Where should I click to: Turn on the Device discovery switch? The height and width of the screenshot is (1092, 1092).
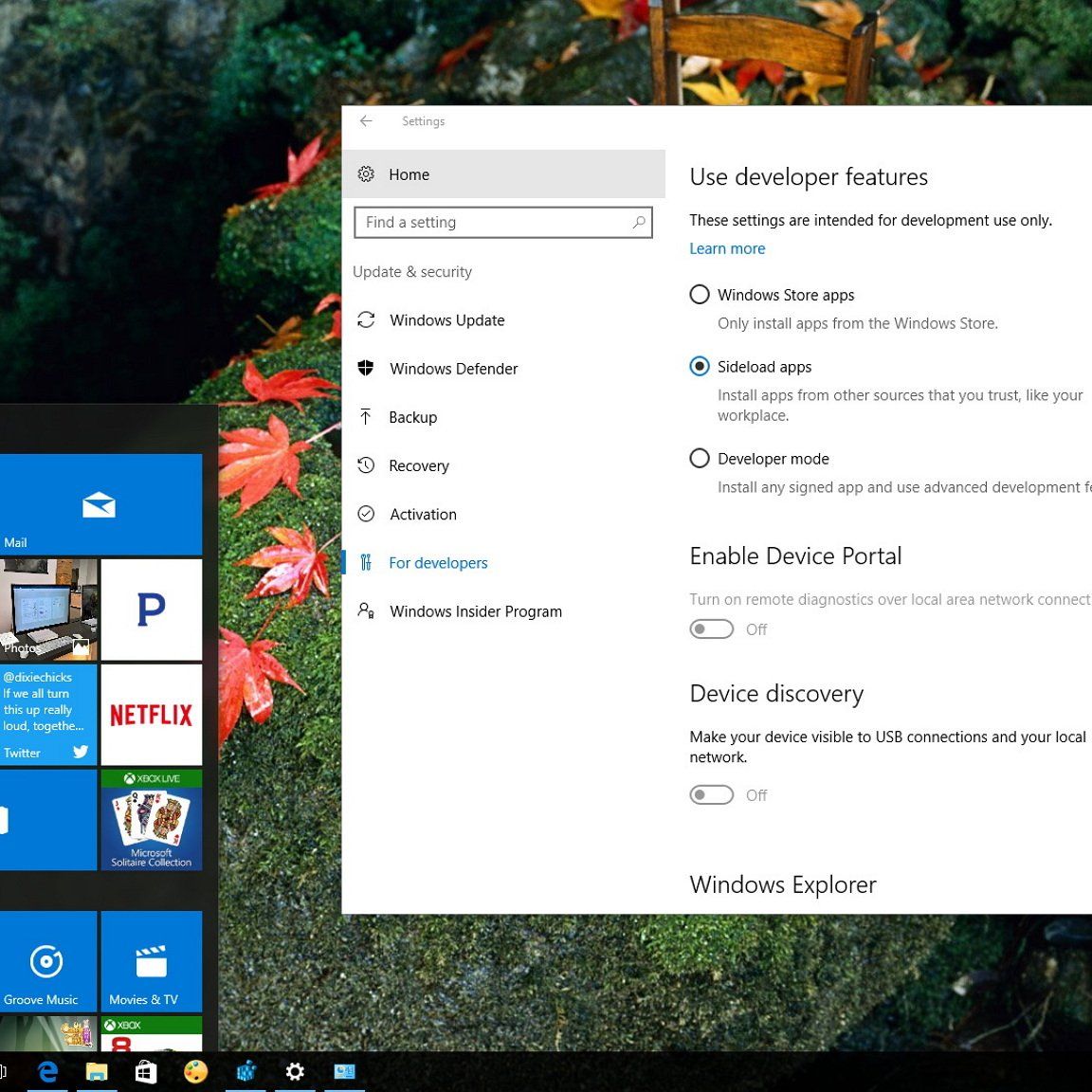click(x=712, y=795)
